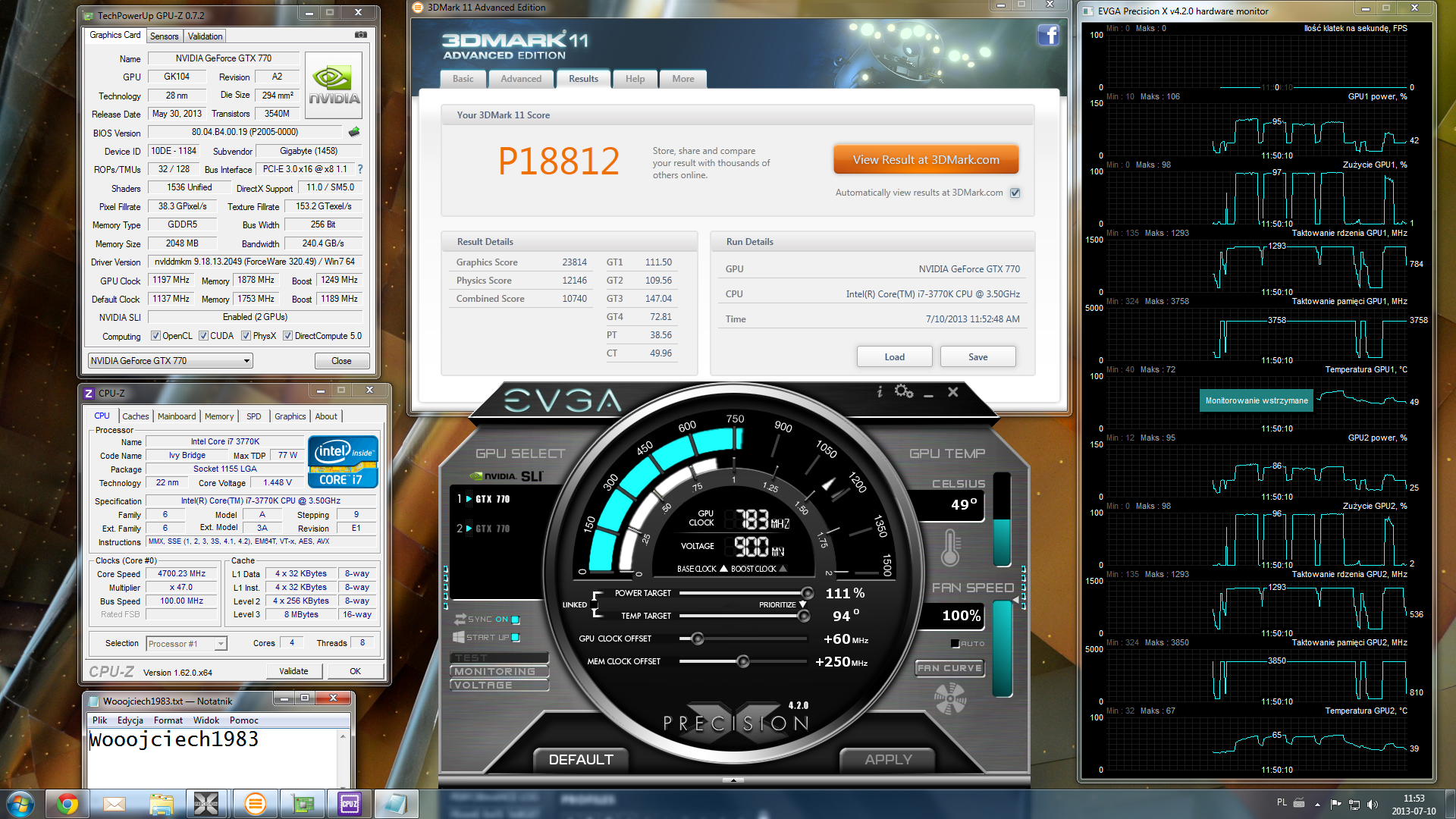Toggle the Start Up checkbox
The width and height of the screenshot is (1456, 819).
tap(516, 637)
